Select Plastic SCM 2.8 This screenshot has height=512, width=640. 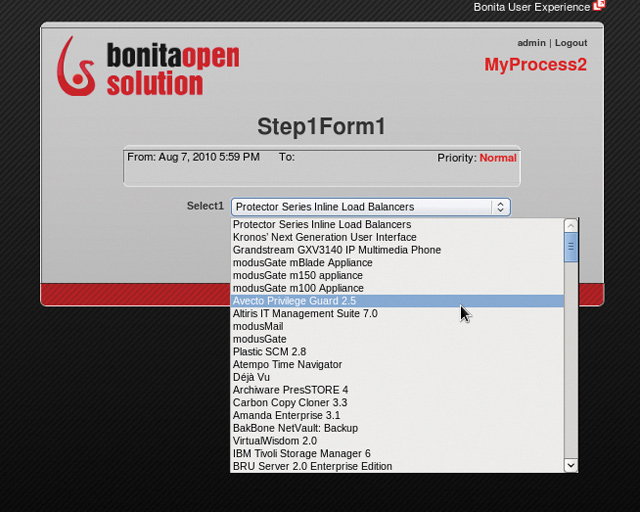tap(397, 352)
